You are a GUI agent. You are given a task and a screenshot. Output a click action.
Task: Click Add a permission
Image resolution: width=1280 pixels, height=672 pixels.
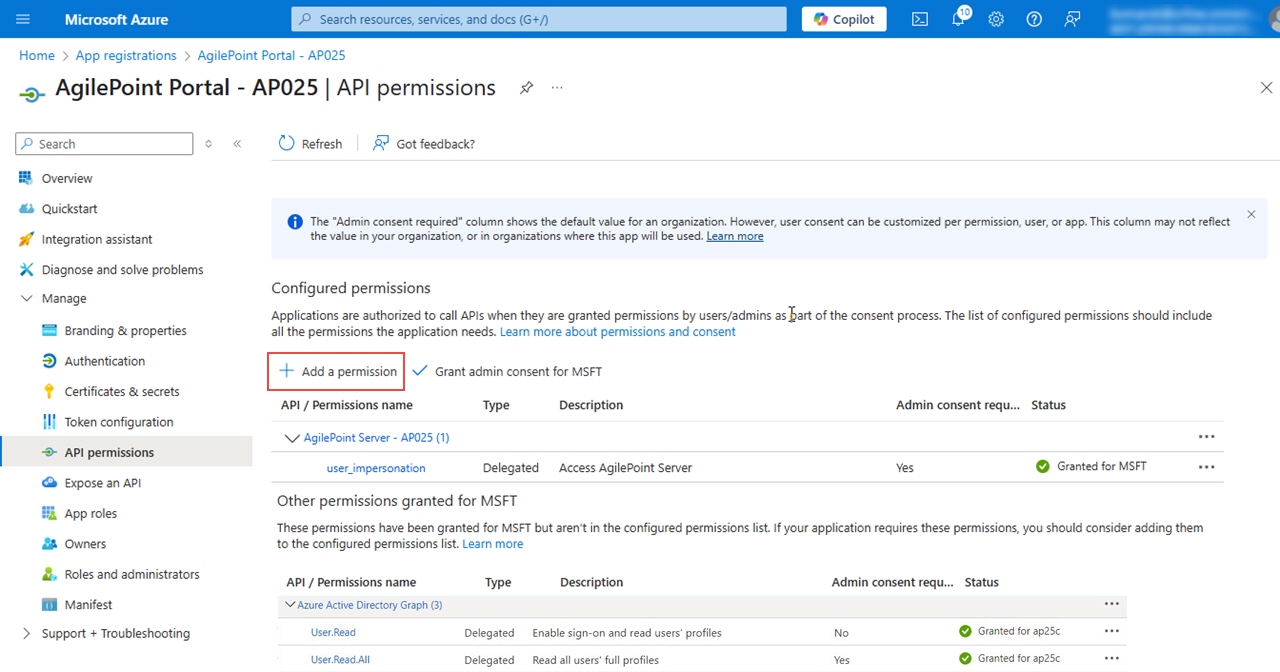pos(336,371)
